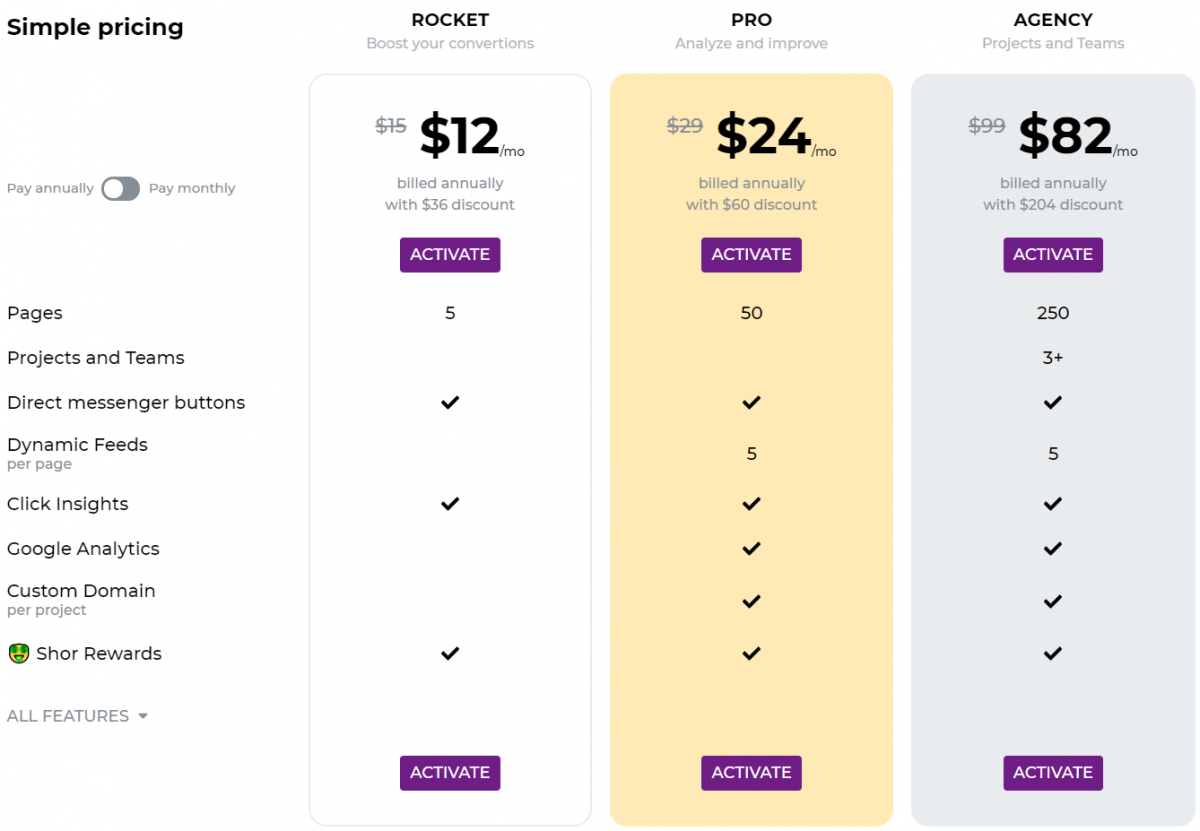Select the PRO plan header
The width and height of the screenshot is (1200, 831).
click(751, 19)
